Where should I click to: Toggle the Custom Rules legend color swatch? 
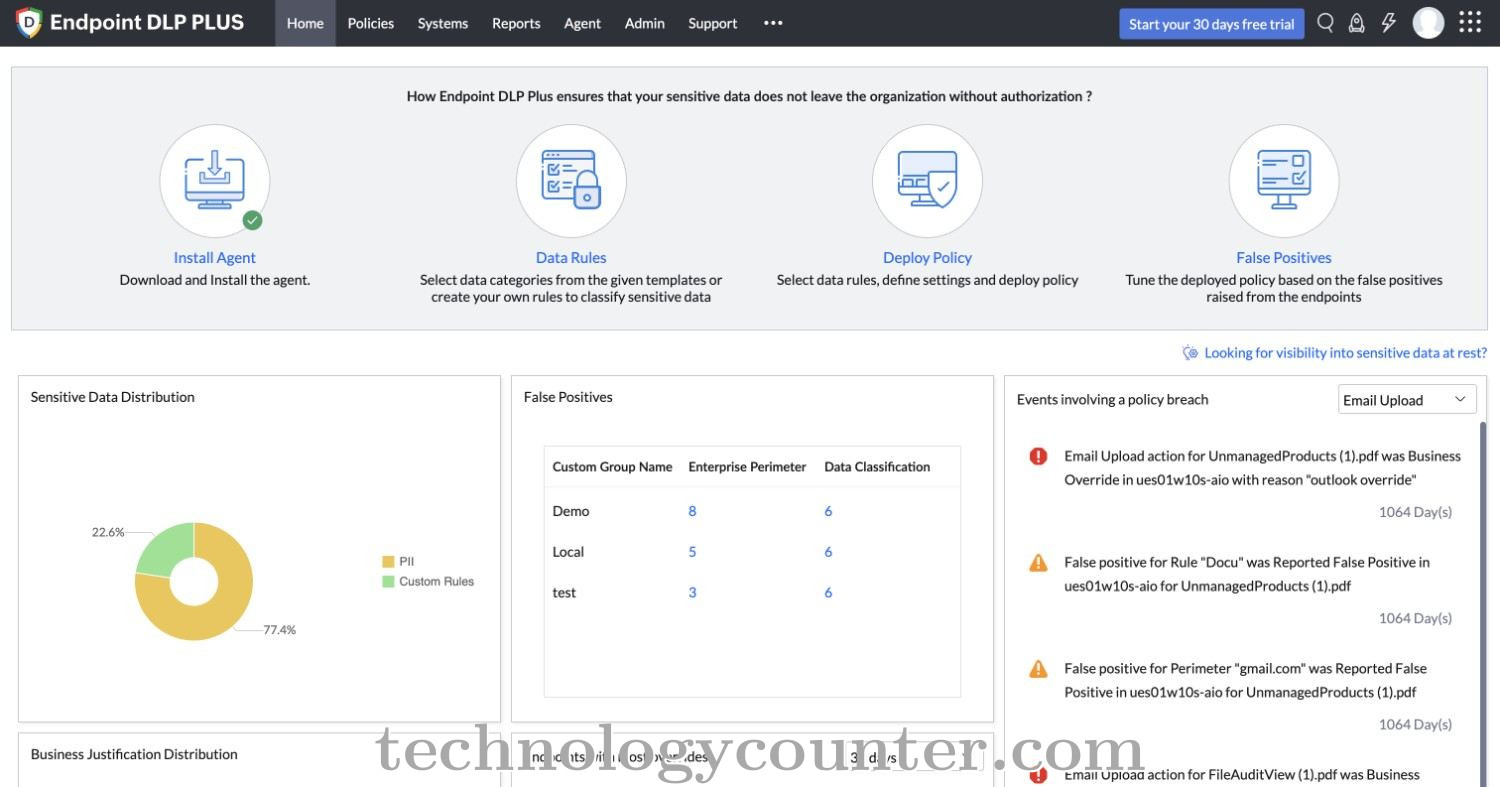click(x=388, y=582)
